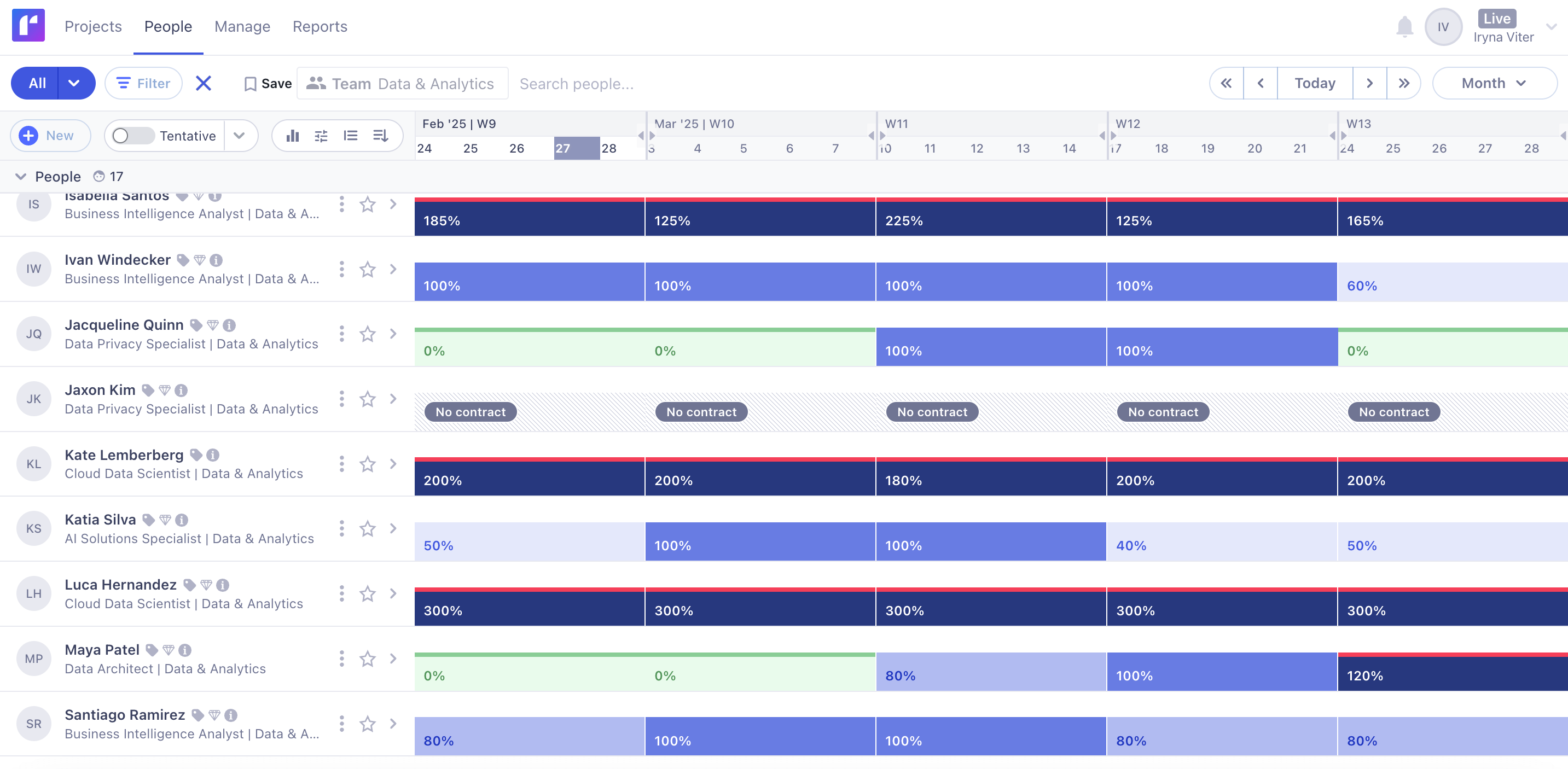Open the notifications bell

1405,26
